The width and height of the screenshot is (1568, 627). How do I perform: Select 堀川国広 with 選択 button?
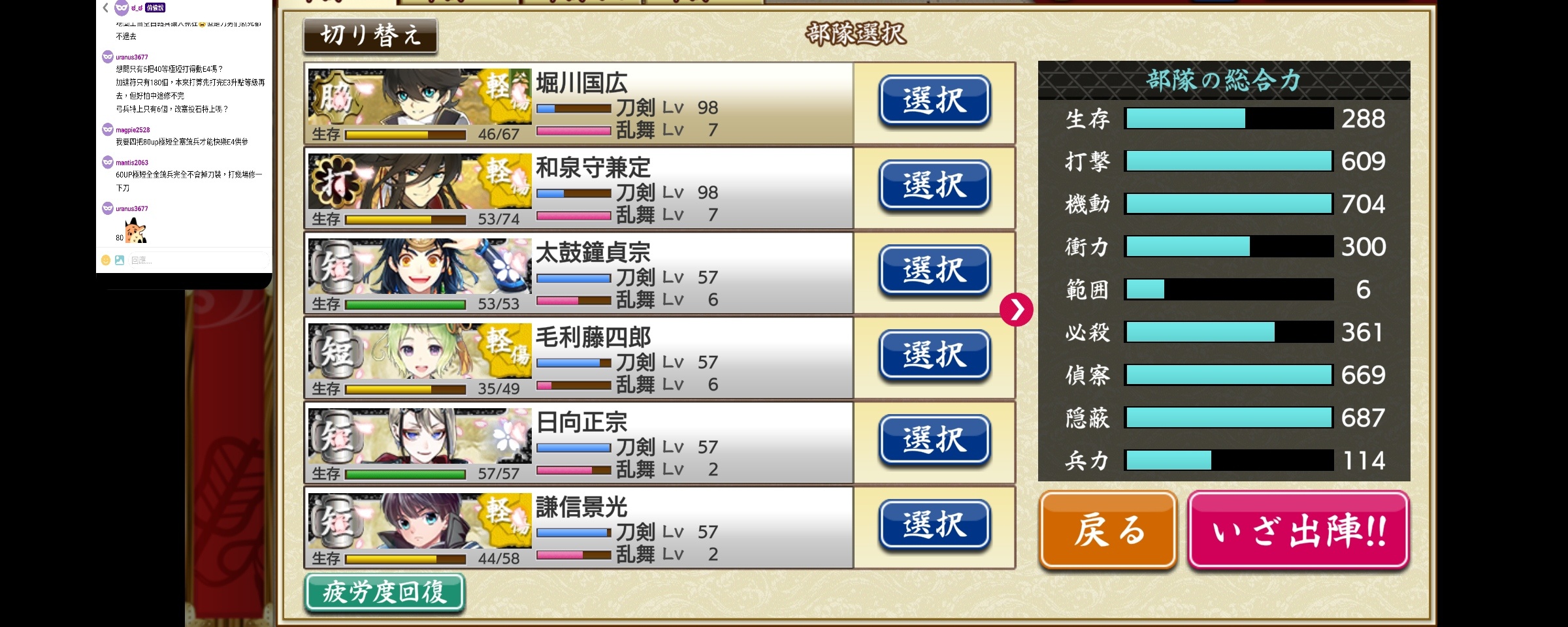(x=934, y=101)
